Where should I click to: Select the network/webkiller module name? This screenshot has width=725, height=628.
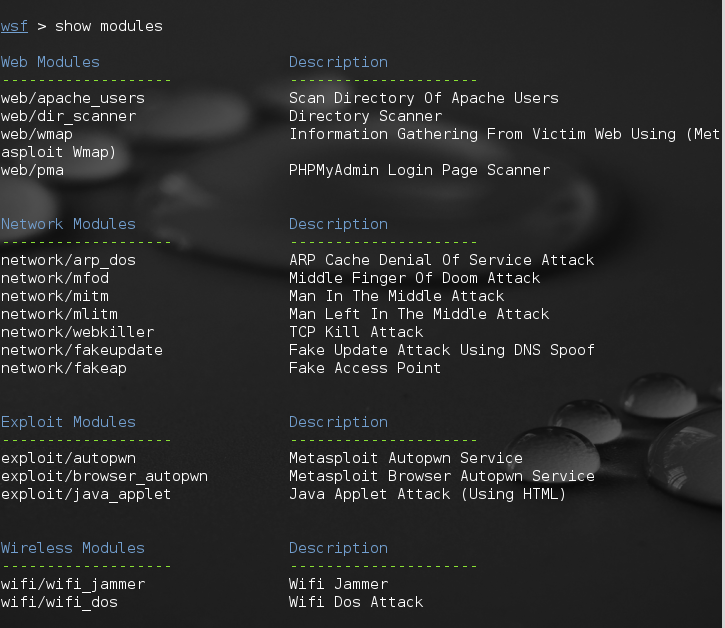coord(77,332)
